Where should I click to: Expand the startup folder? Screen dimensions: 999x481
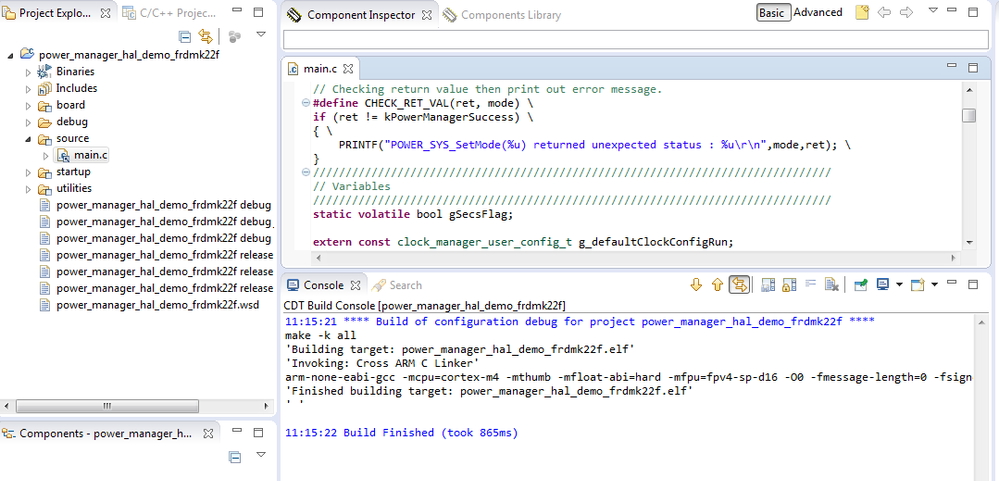(28, 172)
